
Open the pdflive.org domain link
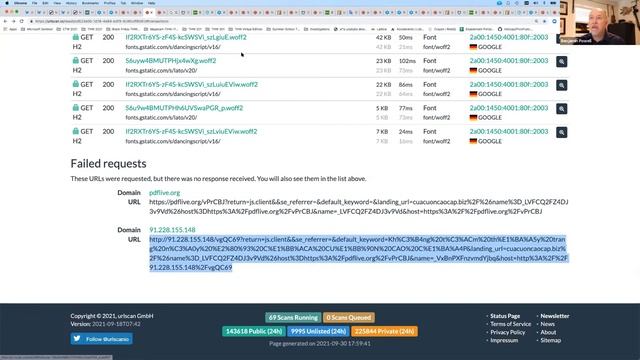[x=164, y=193]
